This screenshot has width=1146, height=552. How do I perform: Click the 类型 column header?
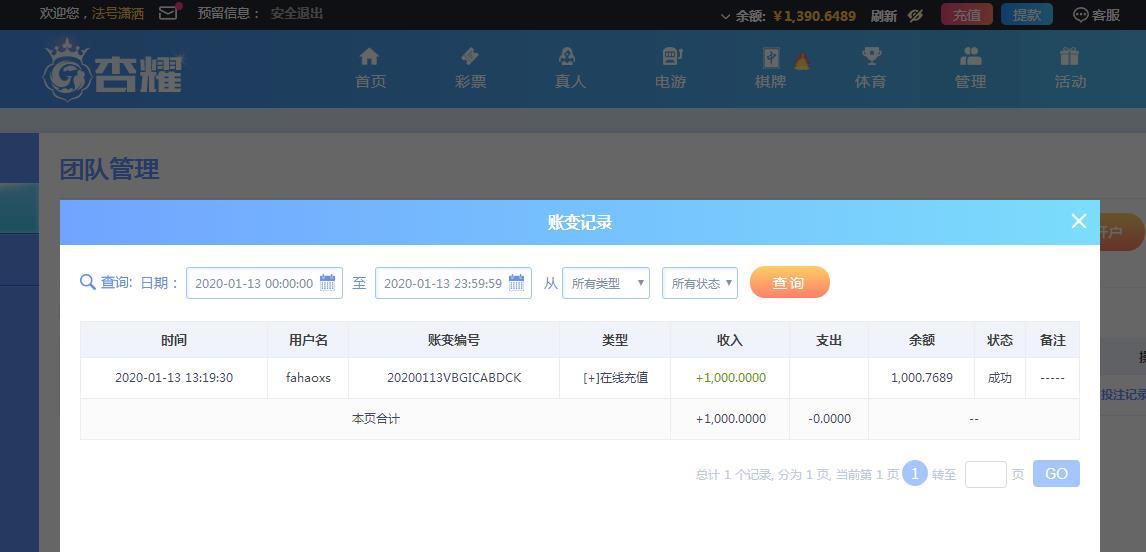tap(615, 340)
